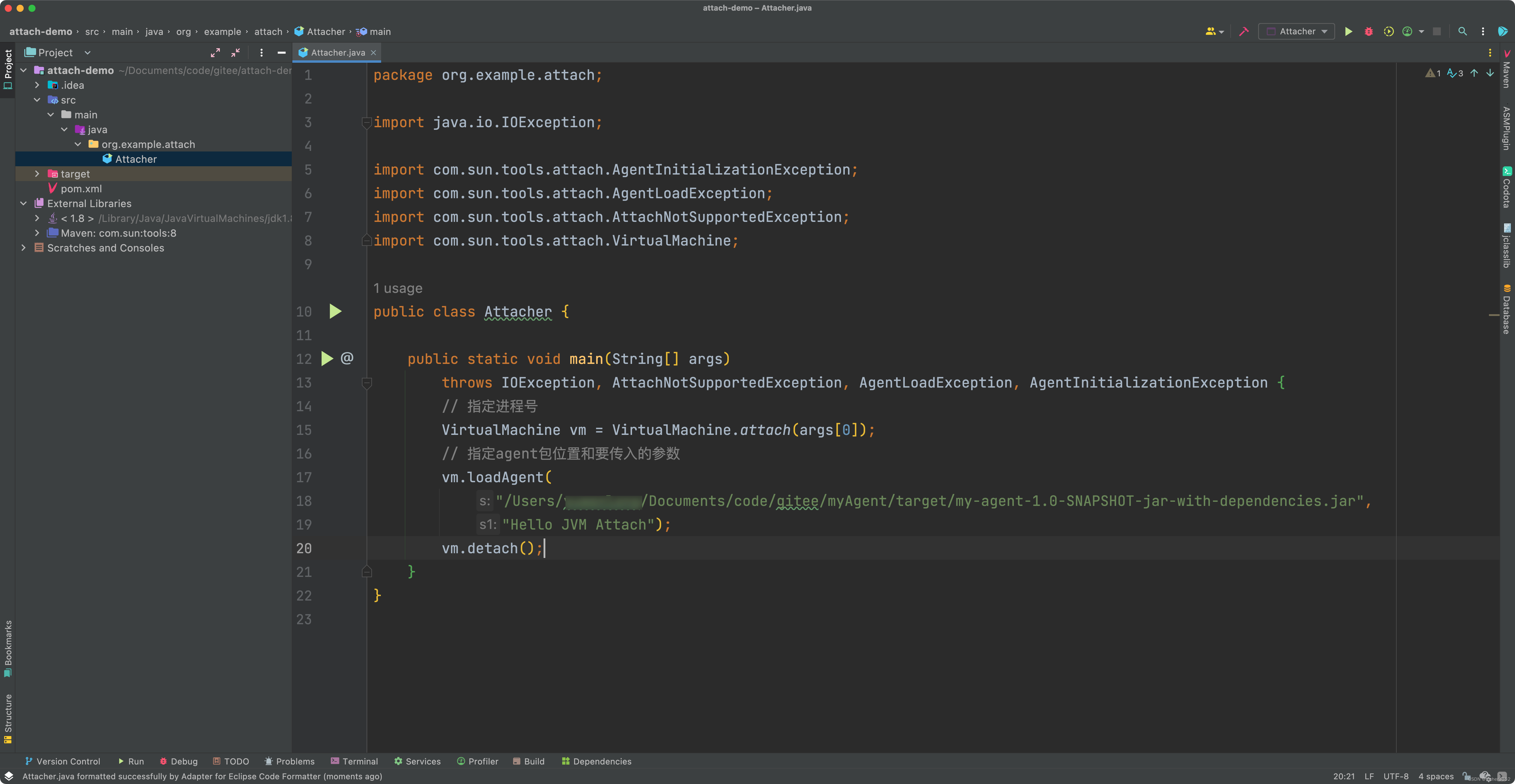This screenshot has height=784, width=1515.
Task: Click Expand All icon in Project panel
Action: pyautogui.click(x=215, y=53)
